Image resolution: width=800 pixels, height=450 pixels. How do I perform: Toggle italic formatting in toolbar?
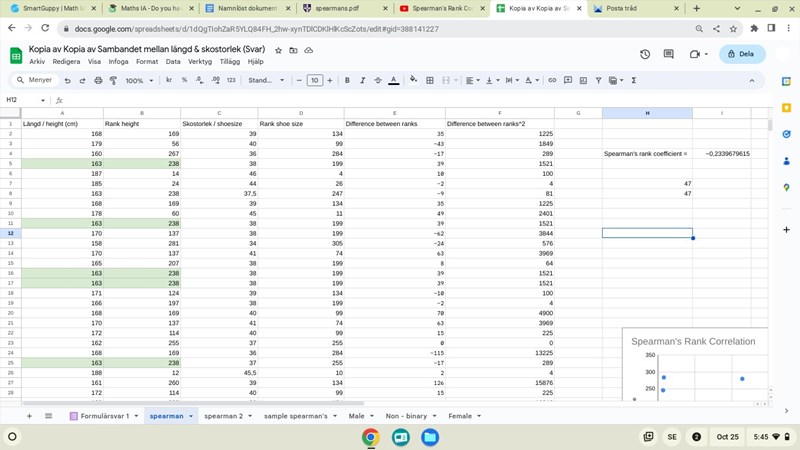click(362, 80)
